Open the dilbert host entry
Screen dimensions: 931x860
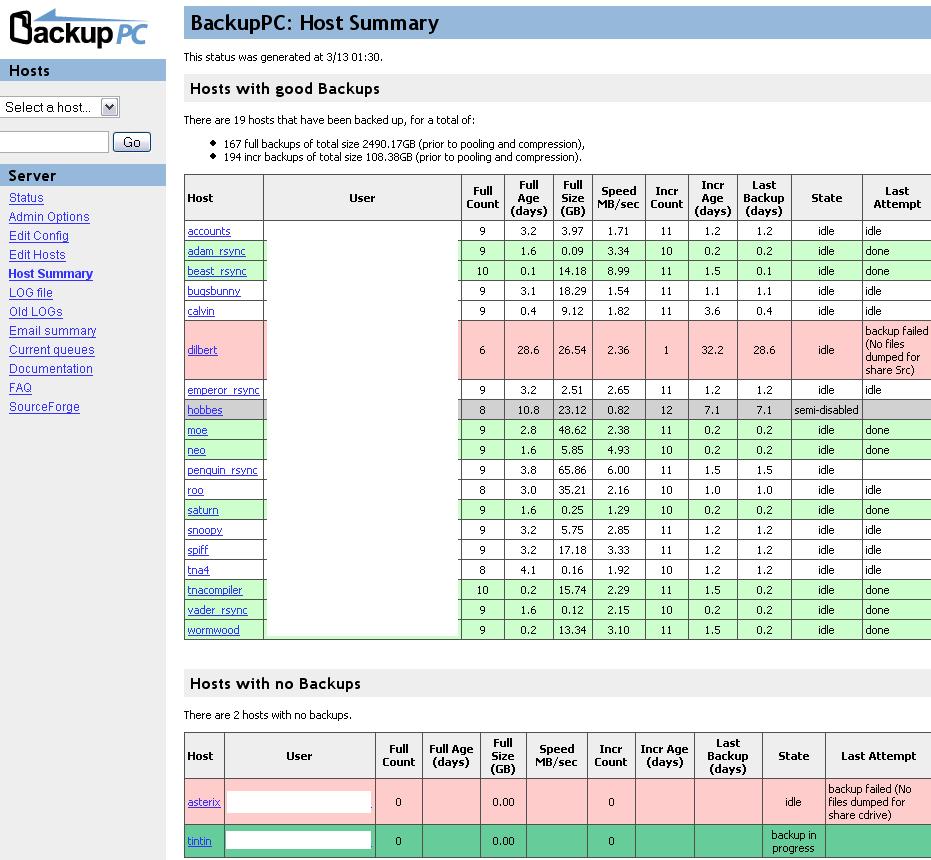[x=202, y=350]
